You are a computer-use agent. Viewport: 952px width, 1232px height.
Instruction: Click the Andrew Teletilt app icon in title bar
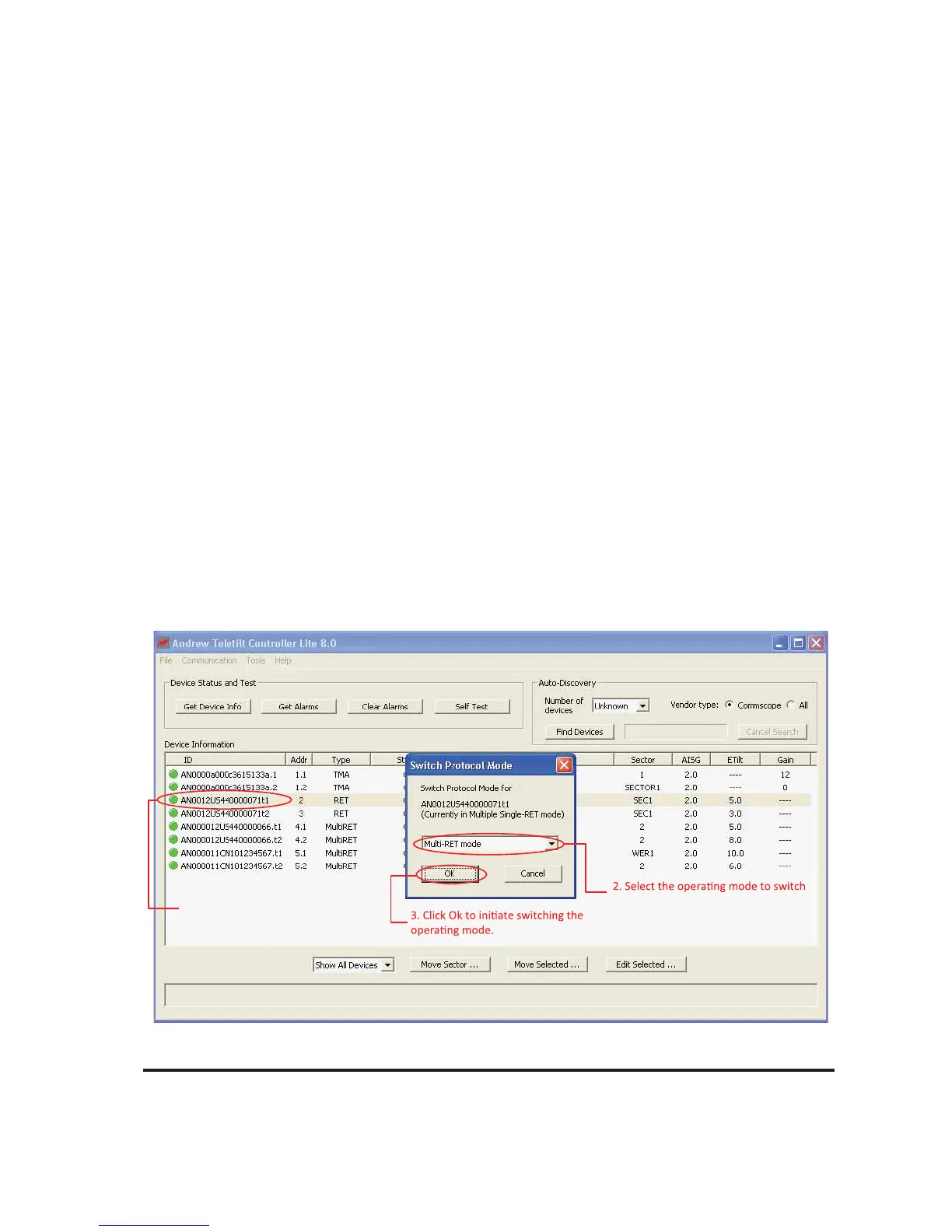163,643
